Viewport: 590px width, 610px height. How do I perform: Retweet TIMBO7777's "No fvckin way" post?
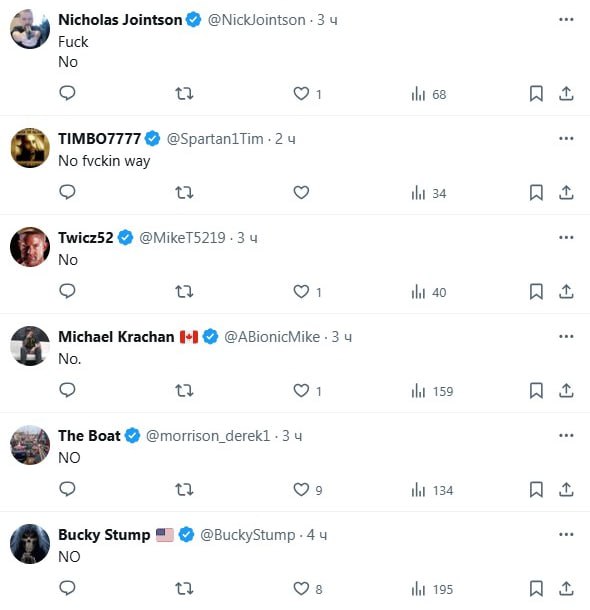184,193
